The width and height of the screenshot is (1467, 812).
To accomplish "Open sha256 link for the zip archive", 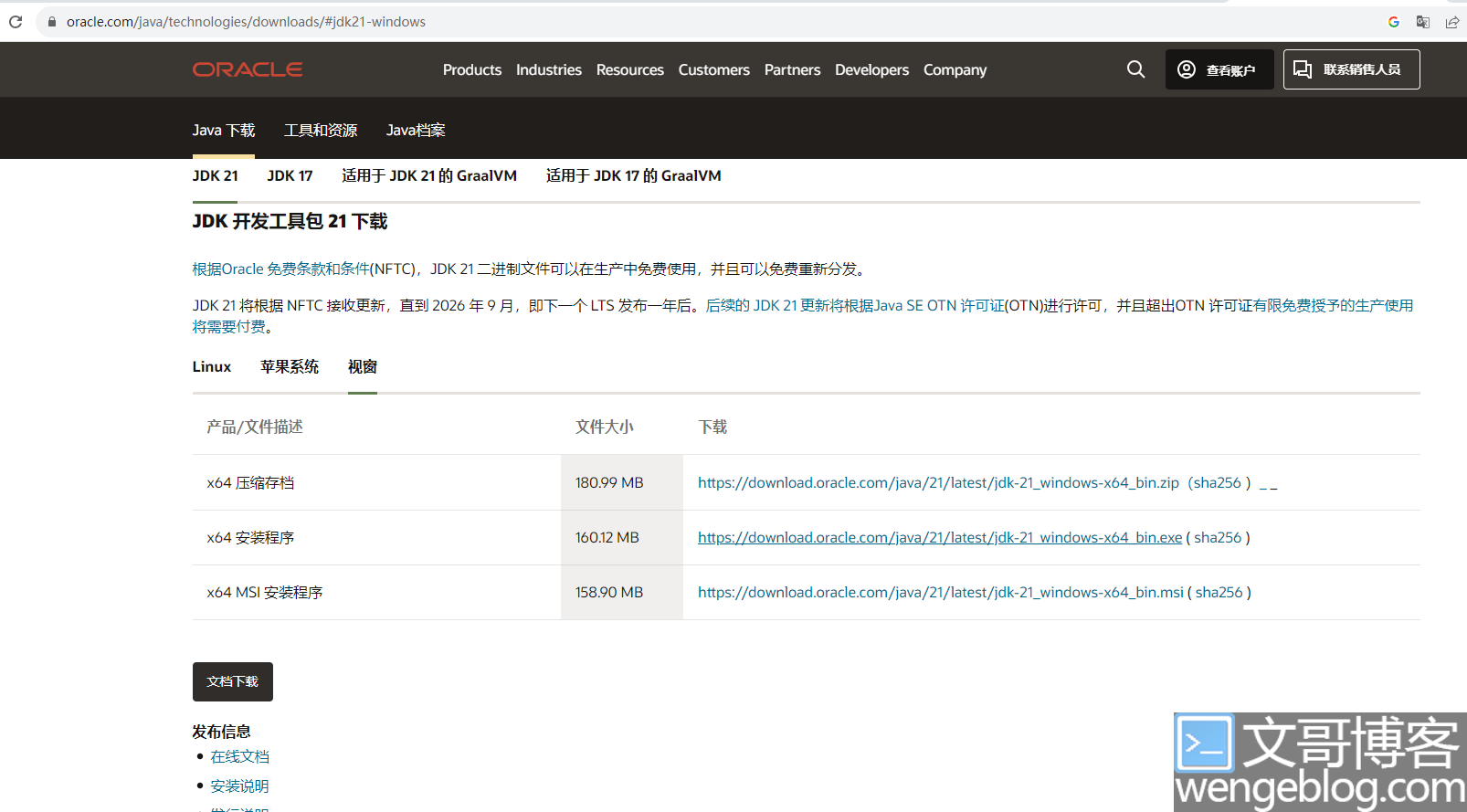I will pos(1217,483).
